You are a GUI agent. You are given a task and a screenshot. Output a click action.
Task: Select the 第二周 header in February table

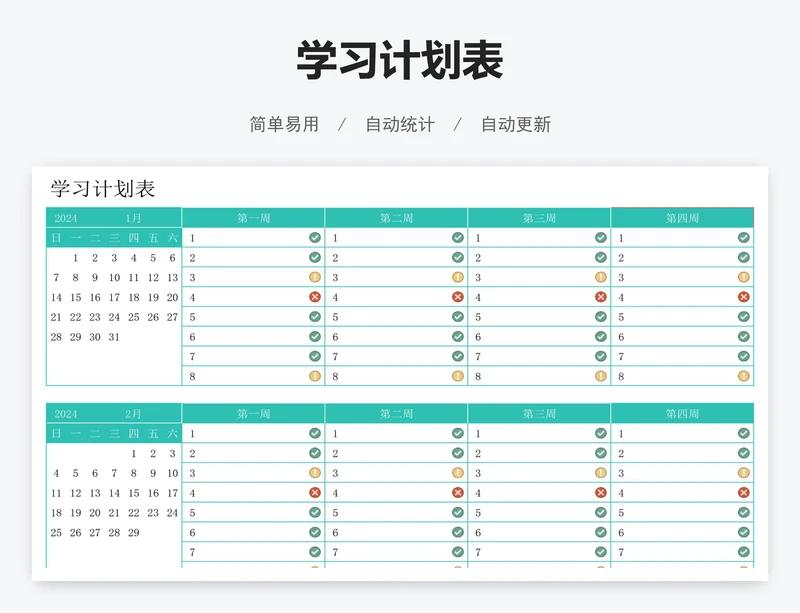tap(396, 413)
